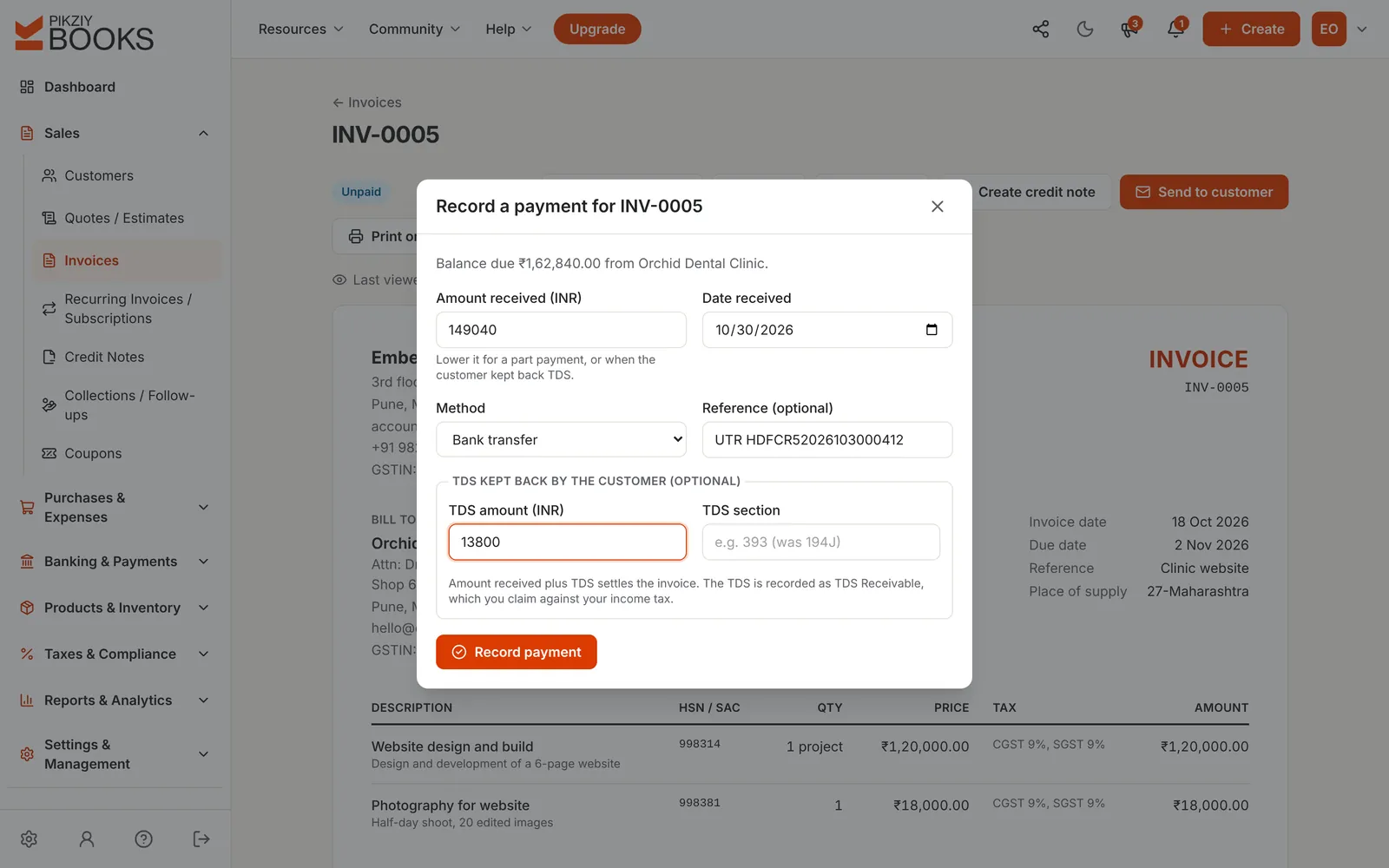1389x868 pixels.
Task: Click the logout icon at sidebar bottom
Action: (x=201, y=838)
